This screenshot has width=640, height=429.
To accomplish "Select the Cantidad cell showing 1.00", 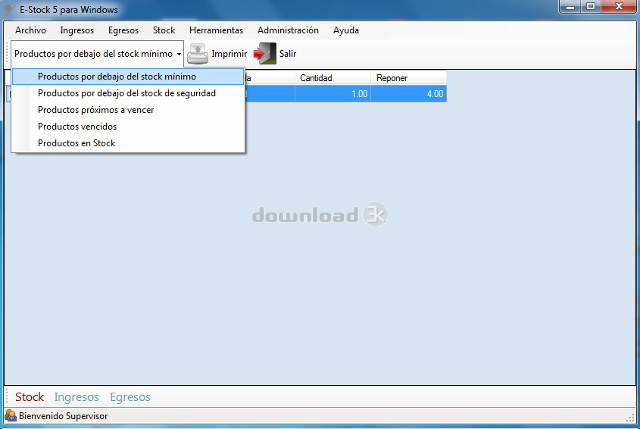I will (x=333, y=94).
